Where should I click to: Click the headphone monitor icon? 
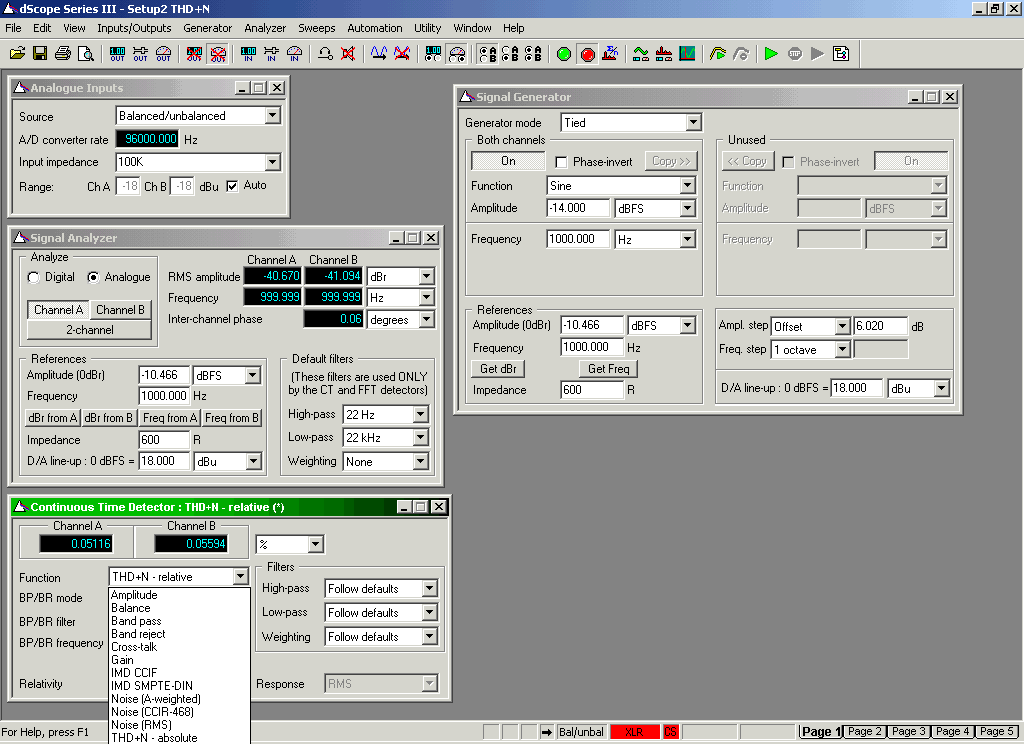coord(325,54)
